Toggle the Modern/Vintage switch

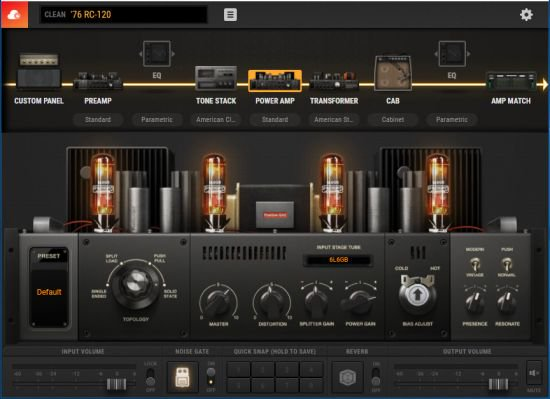point(475,263)
